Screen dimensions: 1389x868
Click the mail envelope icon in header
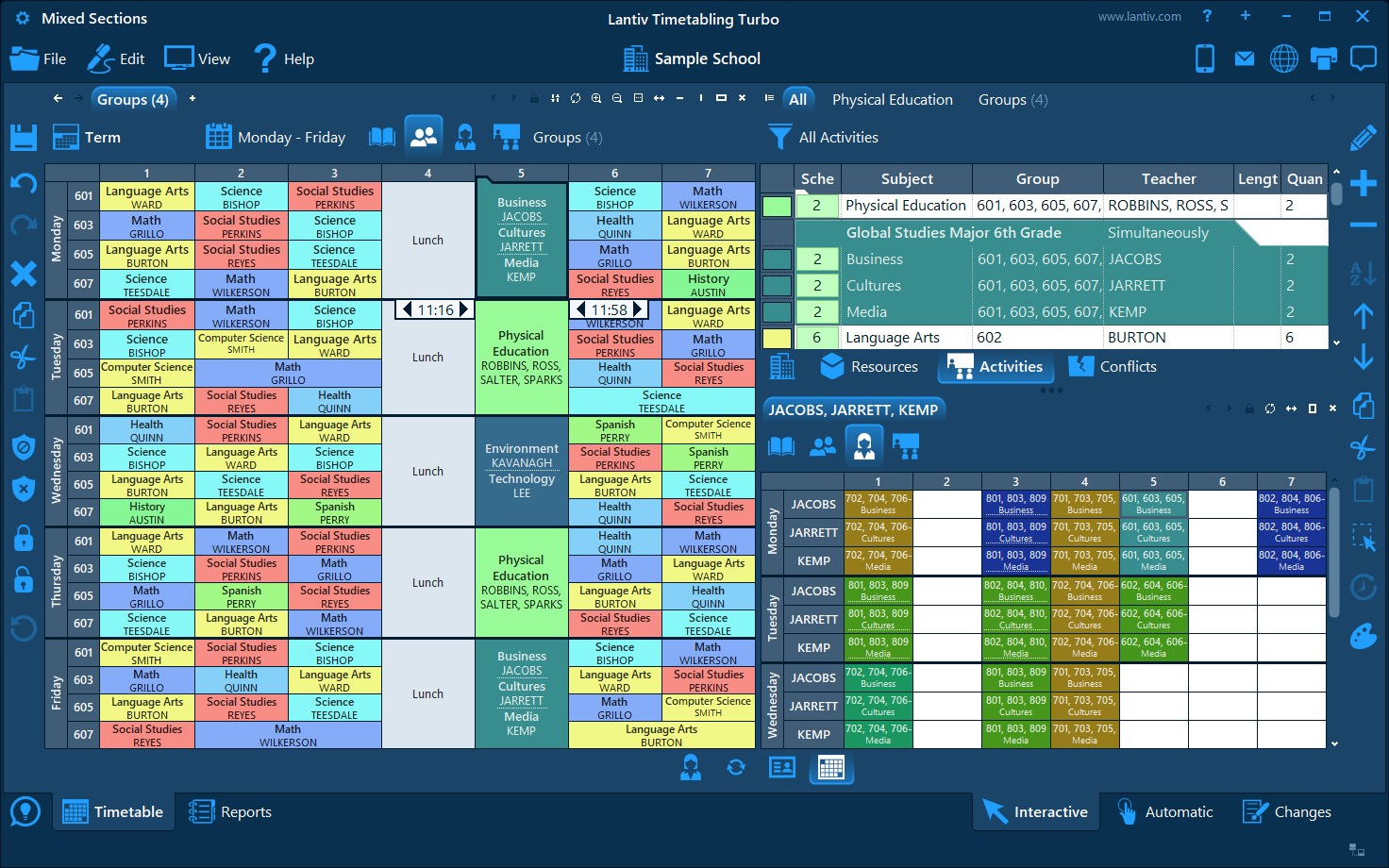tap(1245, 58)
